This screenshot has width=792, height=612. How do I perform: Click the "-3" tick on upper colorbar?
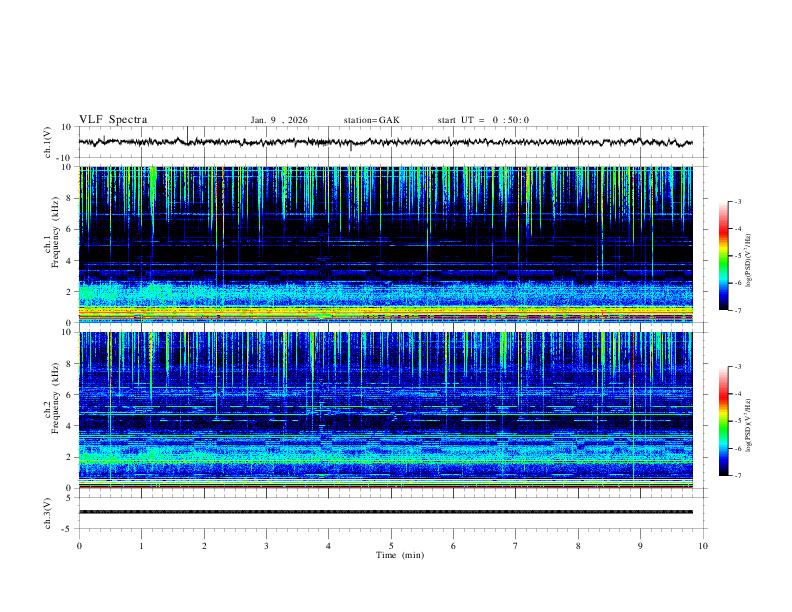737,201
